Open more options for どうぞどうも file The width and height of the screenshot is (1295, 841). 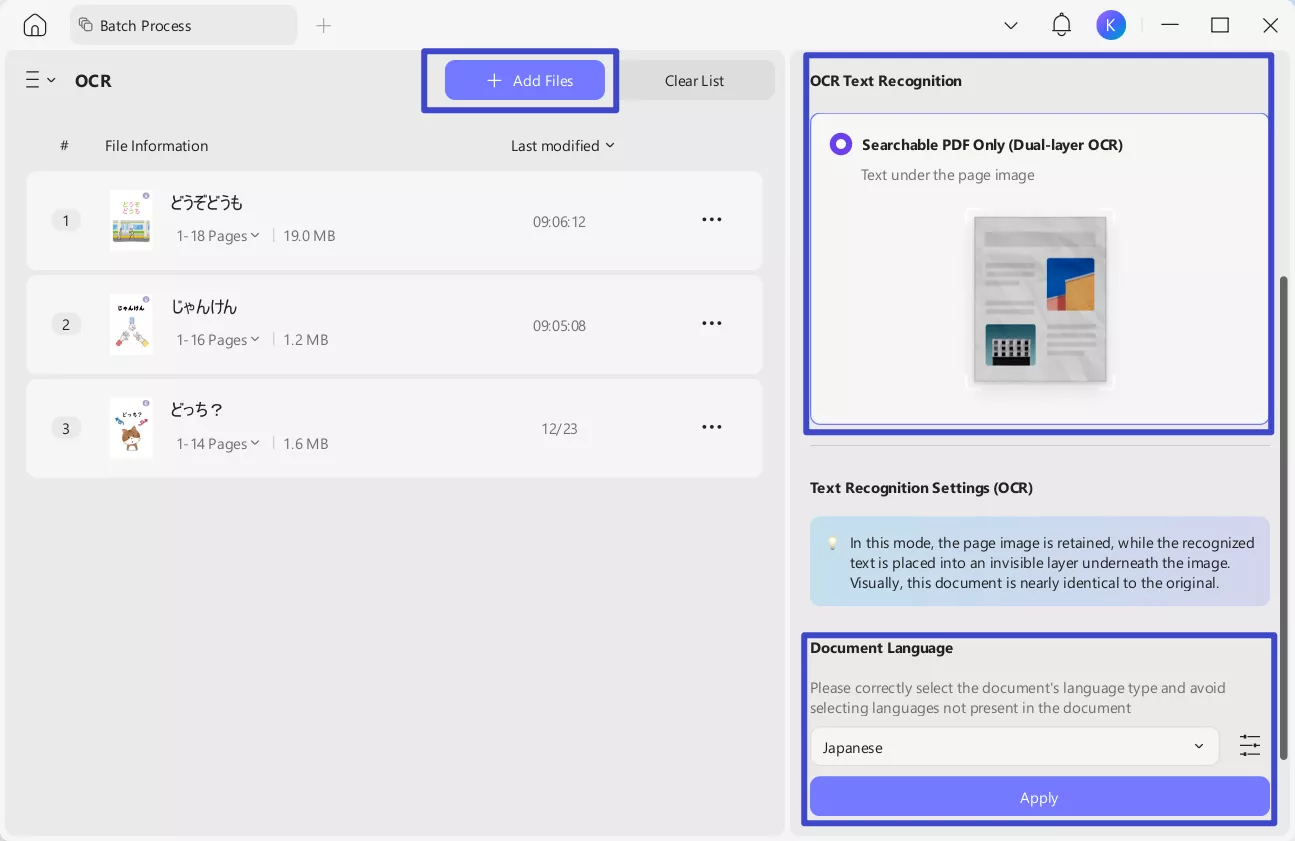pos(711,220)
